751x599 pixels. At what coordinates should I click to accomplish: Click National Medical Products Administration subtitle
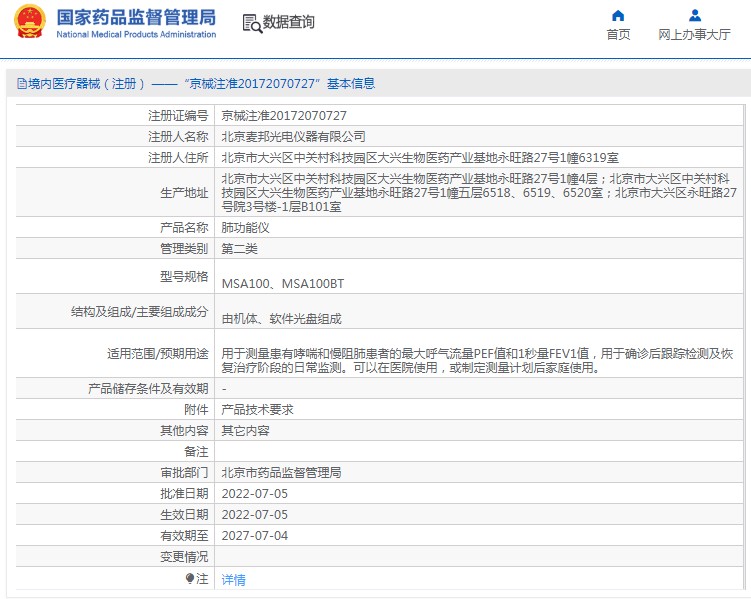tap(136, 34)
